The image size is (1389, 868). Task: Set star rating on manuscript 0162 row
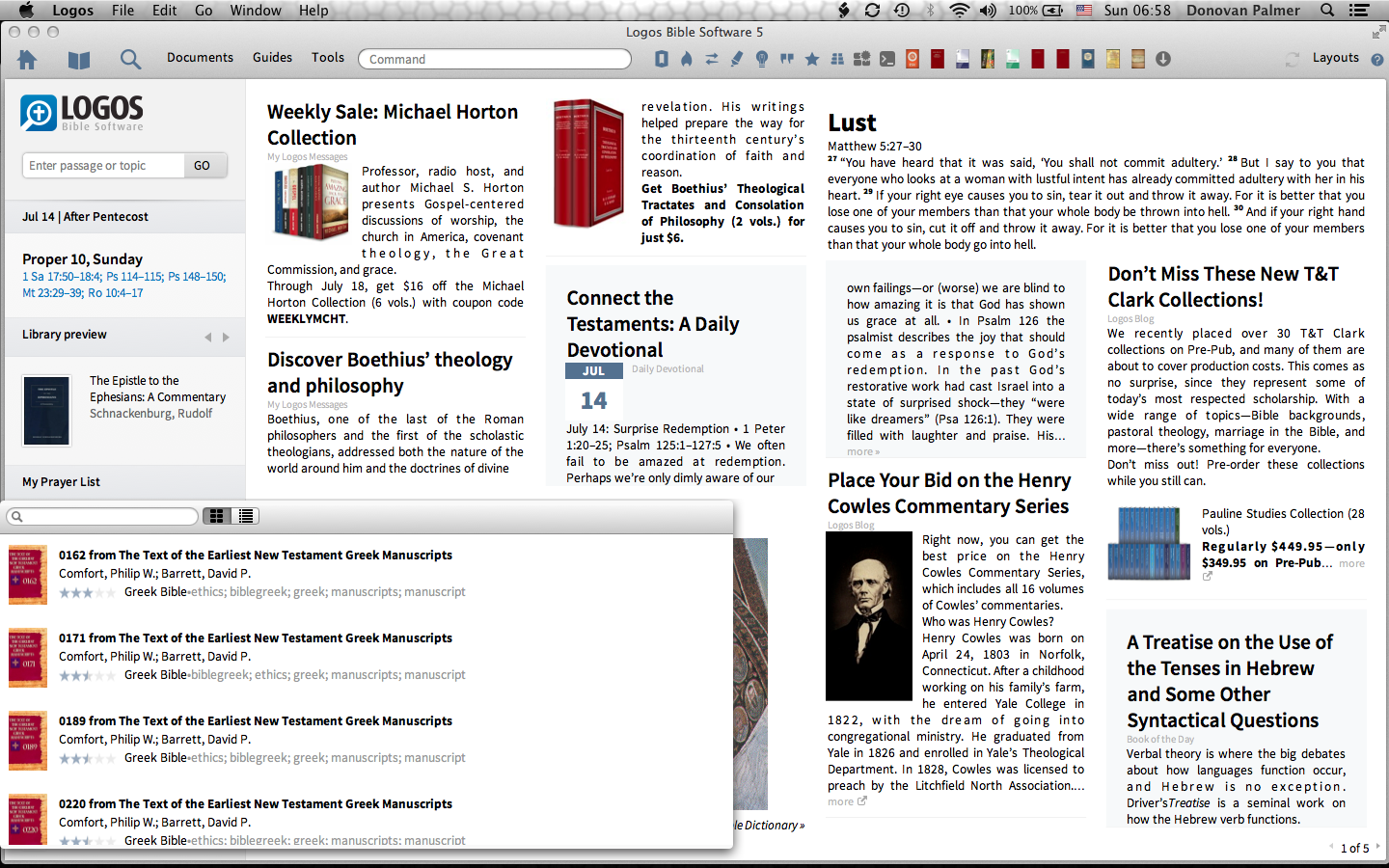click(89, 592)
